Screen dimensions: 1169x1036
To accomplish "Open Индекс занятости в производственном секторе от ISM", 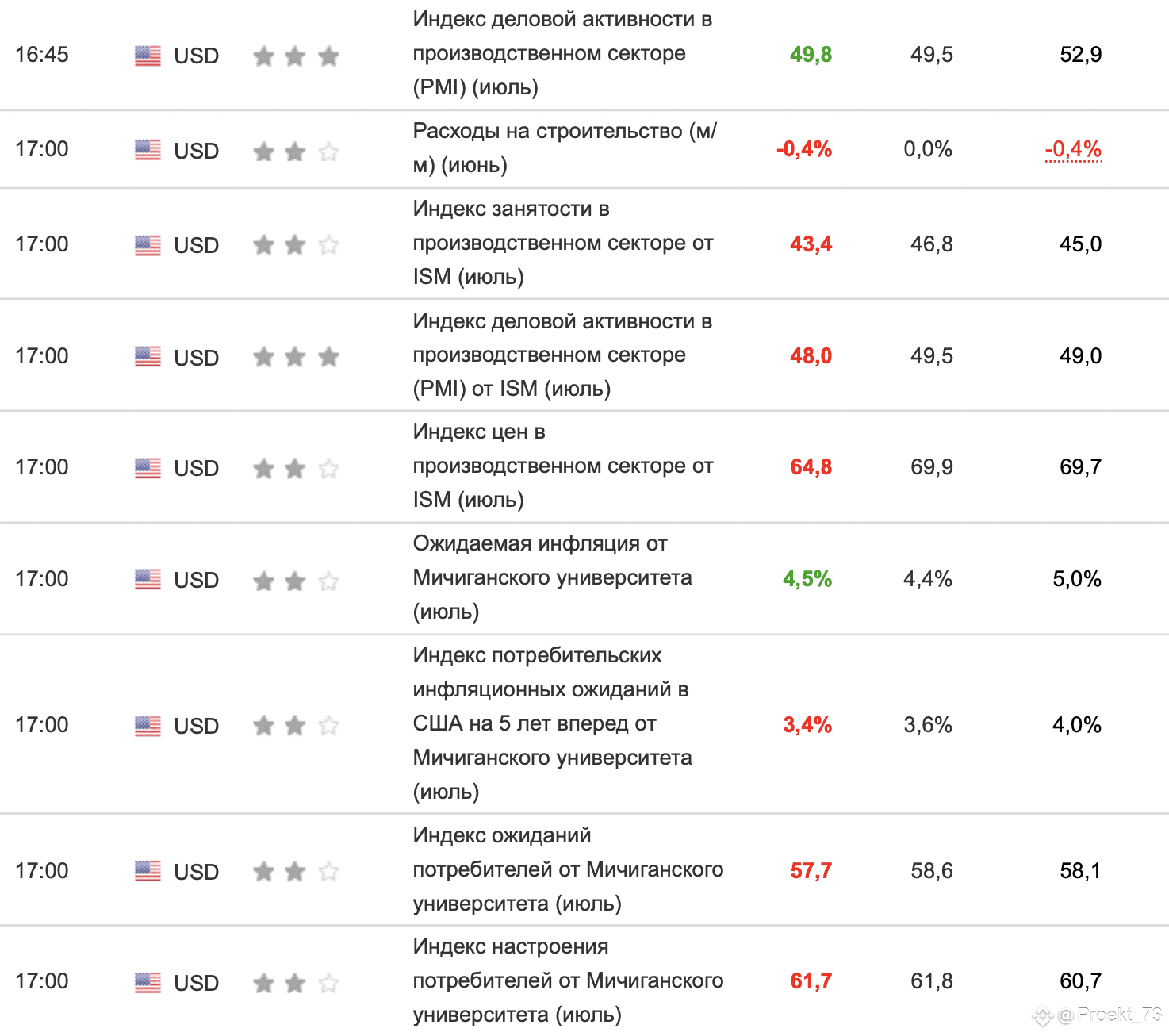I will (563, 243).
